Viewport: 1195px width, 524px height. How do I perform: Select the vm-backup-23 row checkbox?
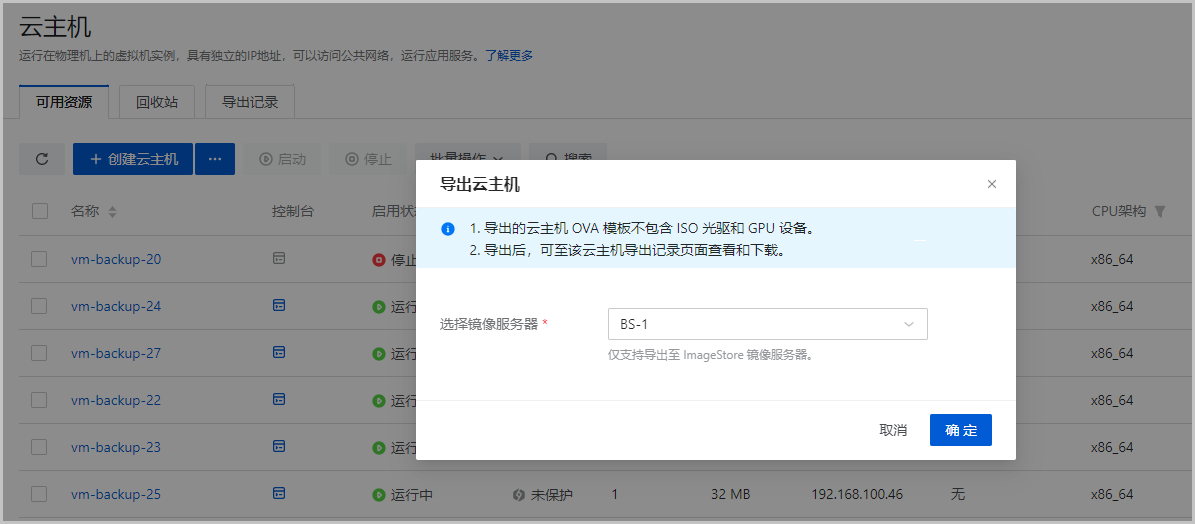(40, 447)
